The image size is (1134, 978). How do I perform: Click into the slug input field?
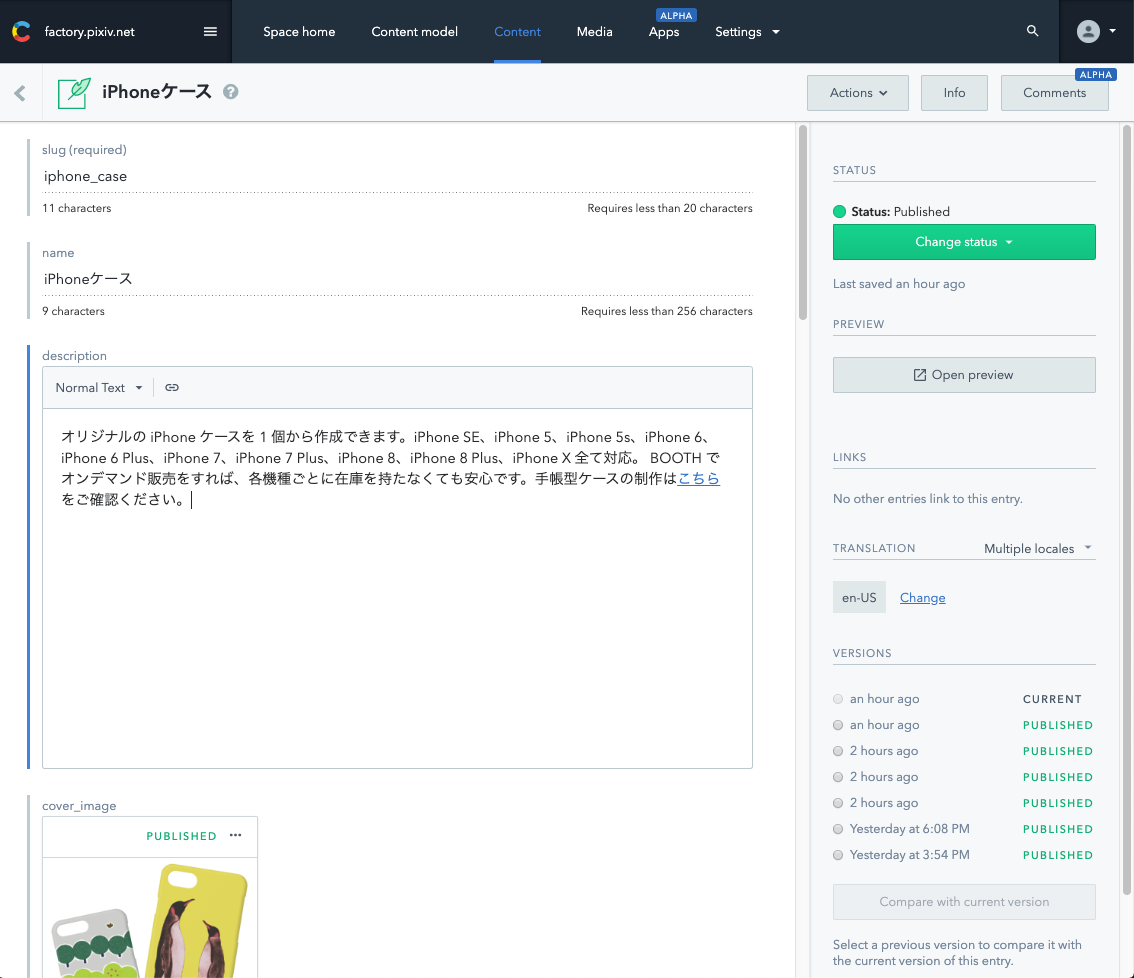[x=397, y=177]
